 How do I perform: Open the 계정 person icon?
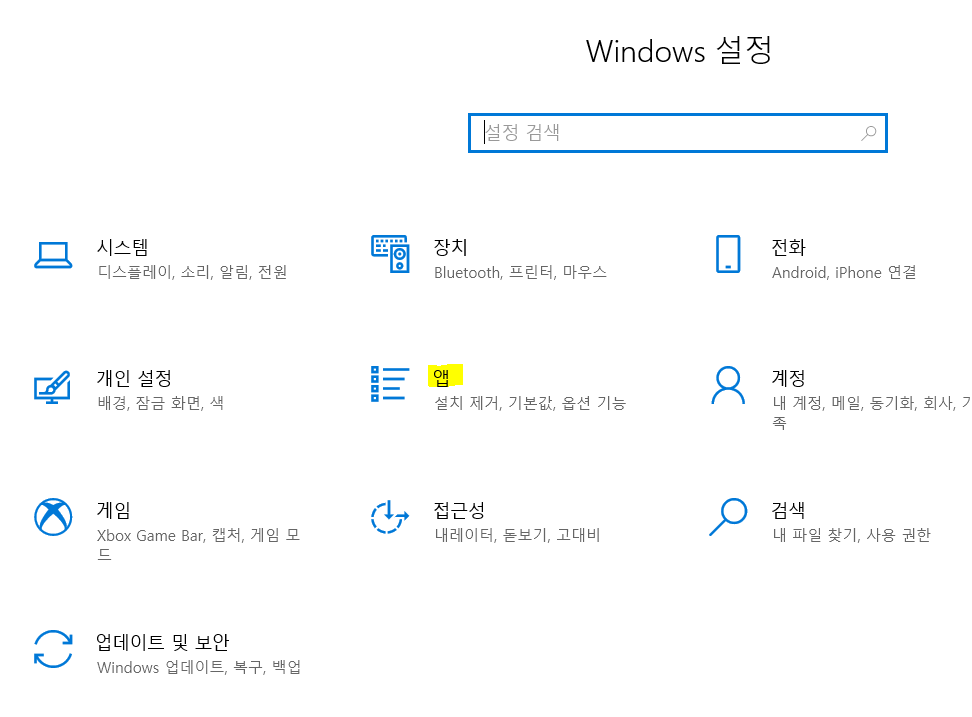click(728, 385)
